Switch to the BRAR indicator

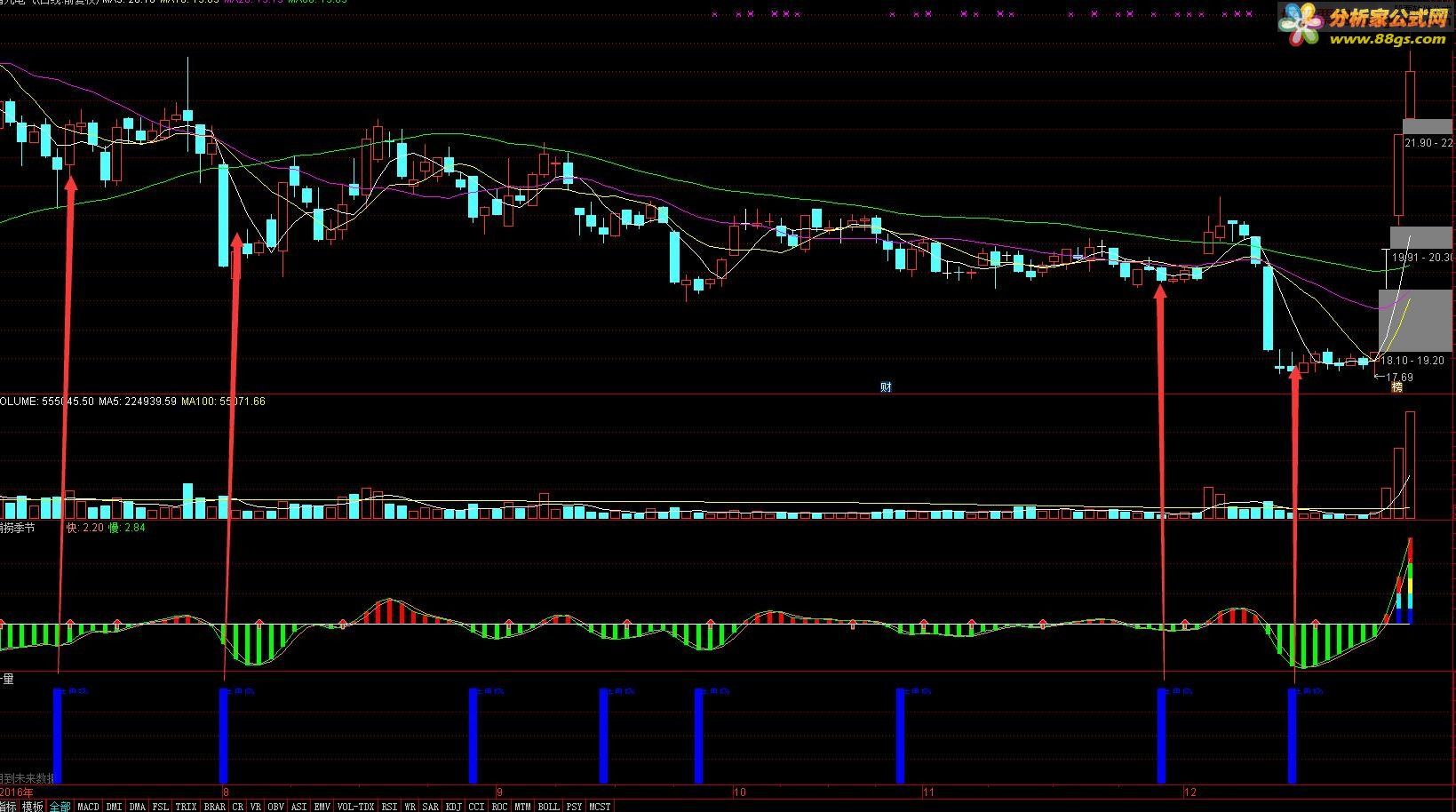click(214, 807)
